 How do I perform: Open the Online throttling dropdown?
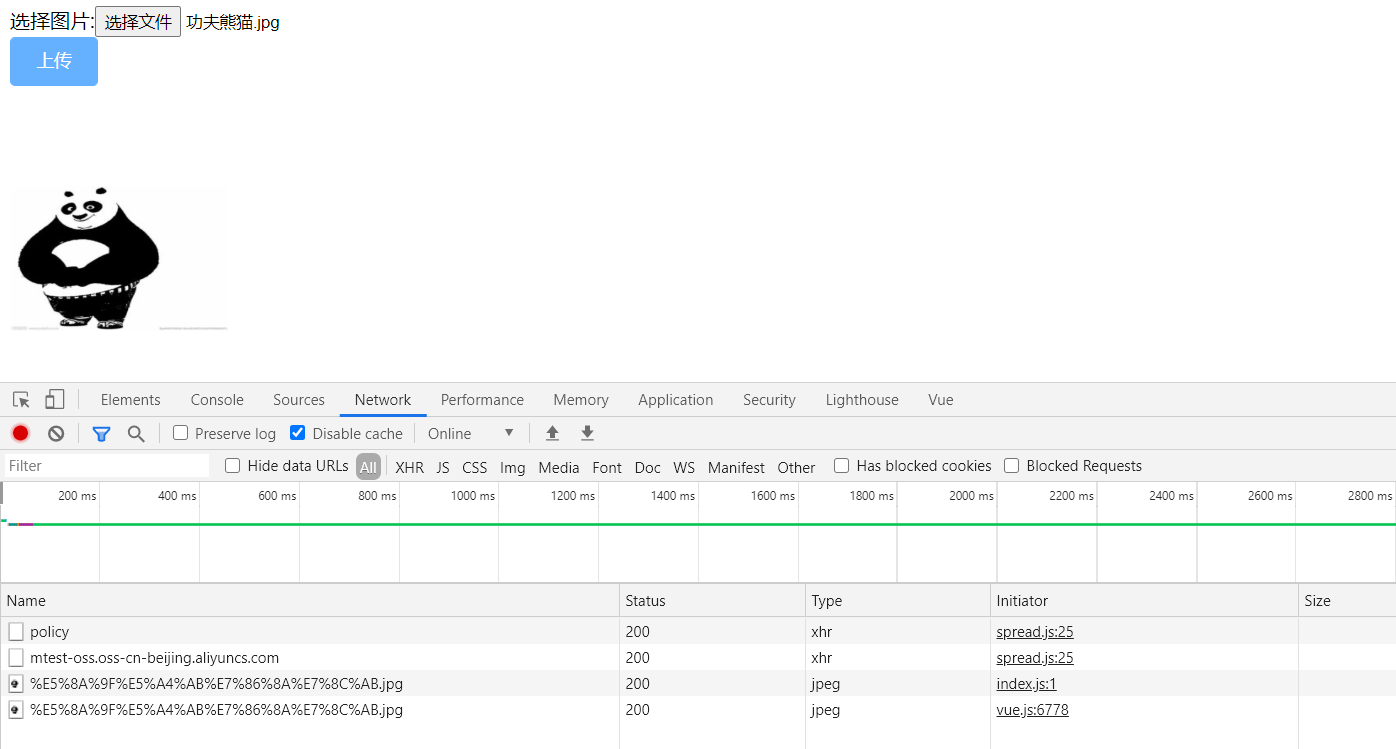[470, 433]
